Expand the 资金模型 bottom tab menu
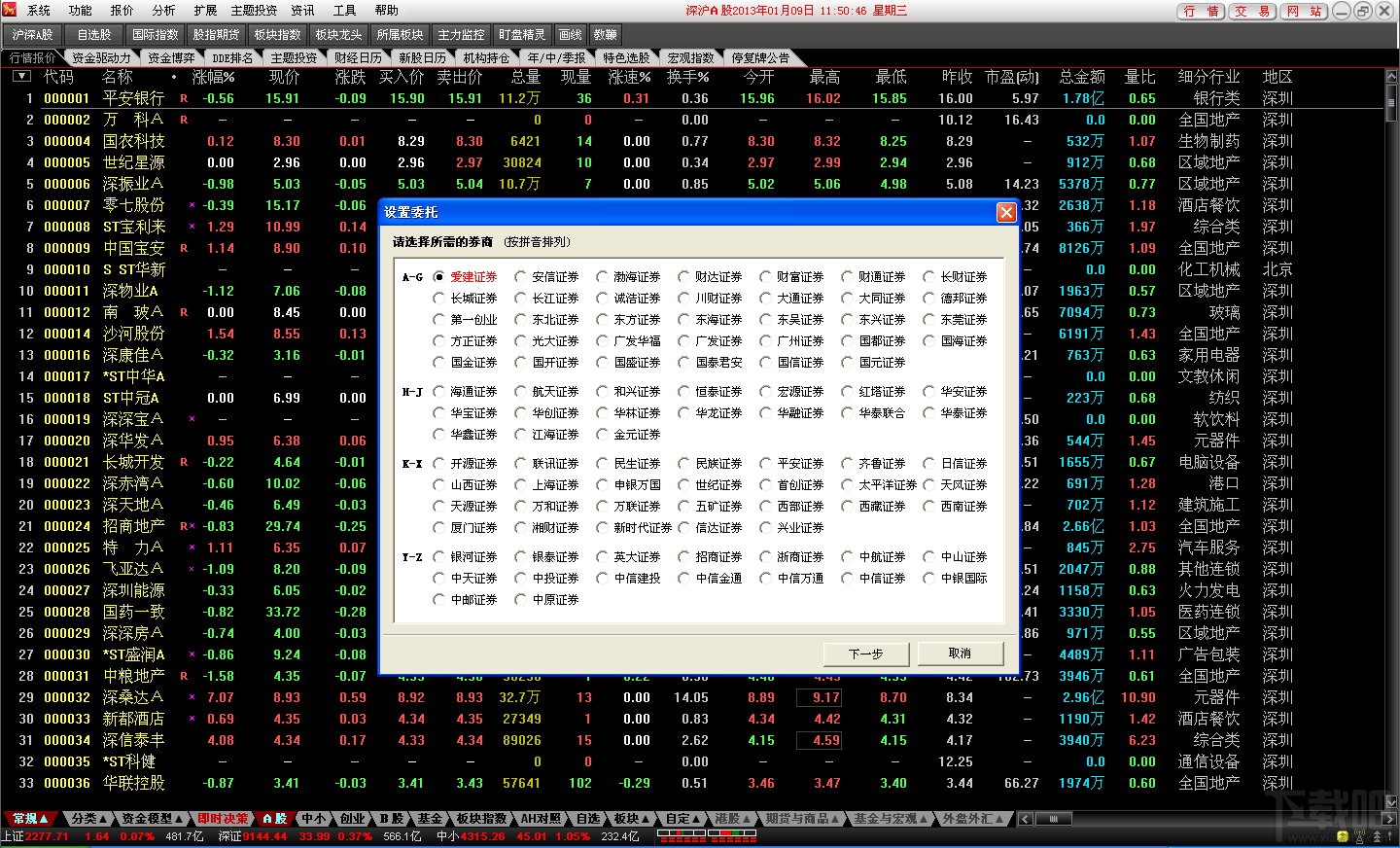The width and height of the screenshot is (1400, 848). pyautogui.click(x=153, y=819)
